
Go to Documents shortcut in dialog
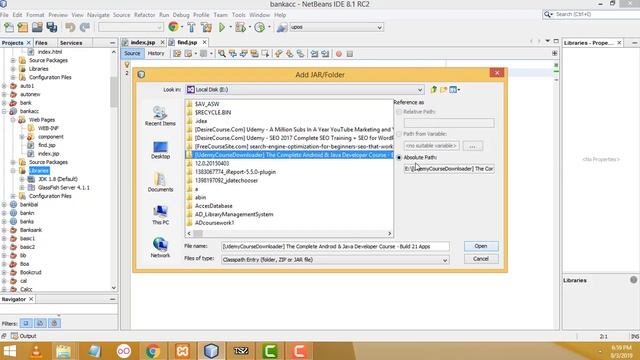[x=160, y=182]
